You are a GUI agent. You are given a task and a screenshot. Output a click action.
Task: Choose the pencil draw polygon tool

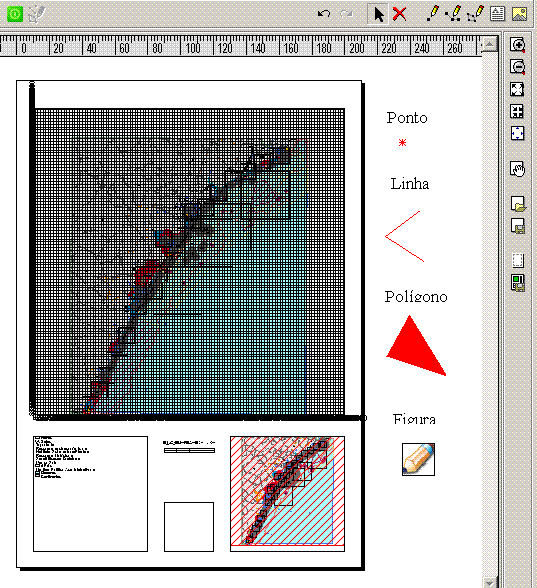pyautogui.click(x=476, y=14)
